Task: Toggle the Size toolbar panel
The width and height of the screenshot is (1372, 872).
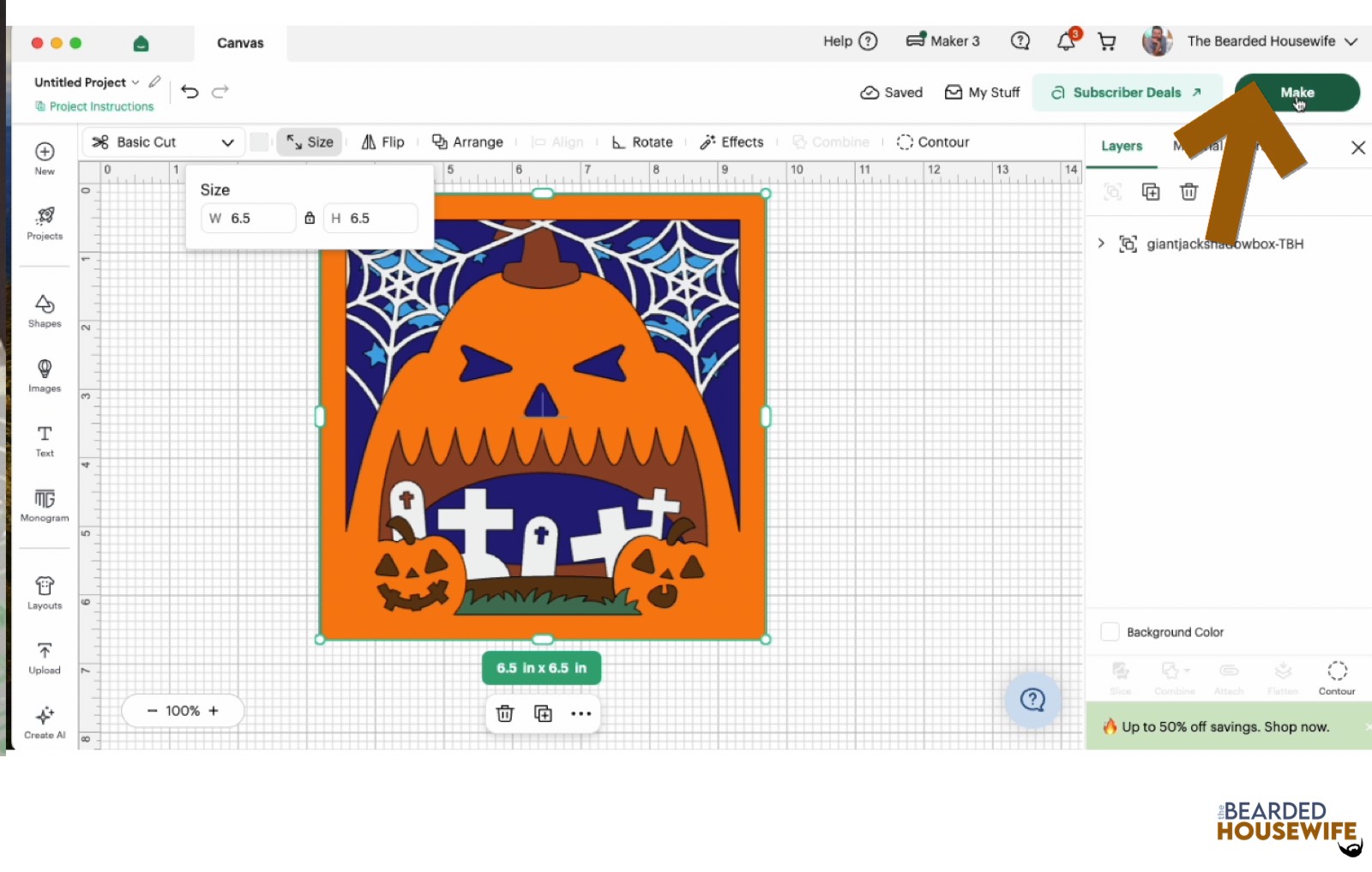Action: pos(310,142)
